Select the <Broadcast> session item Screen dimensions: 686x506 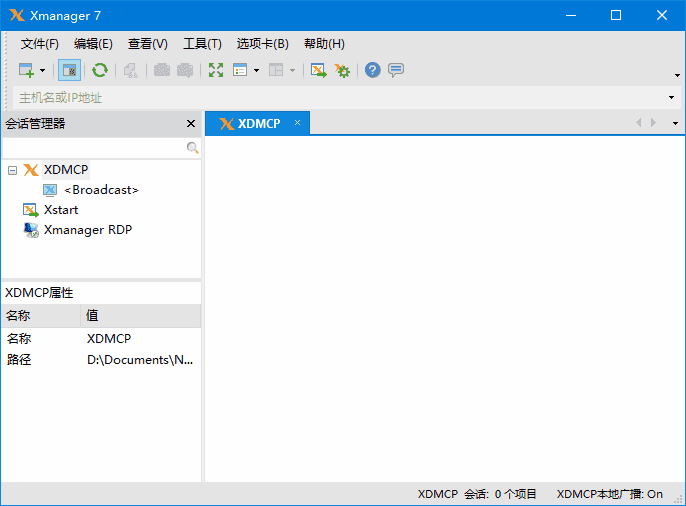(101, 190)
